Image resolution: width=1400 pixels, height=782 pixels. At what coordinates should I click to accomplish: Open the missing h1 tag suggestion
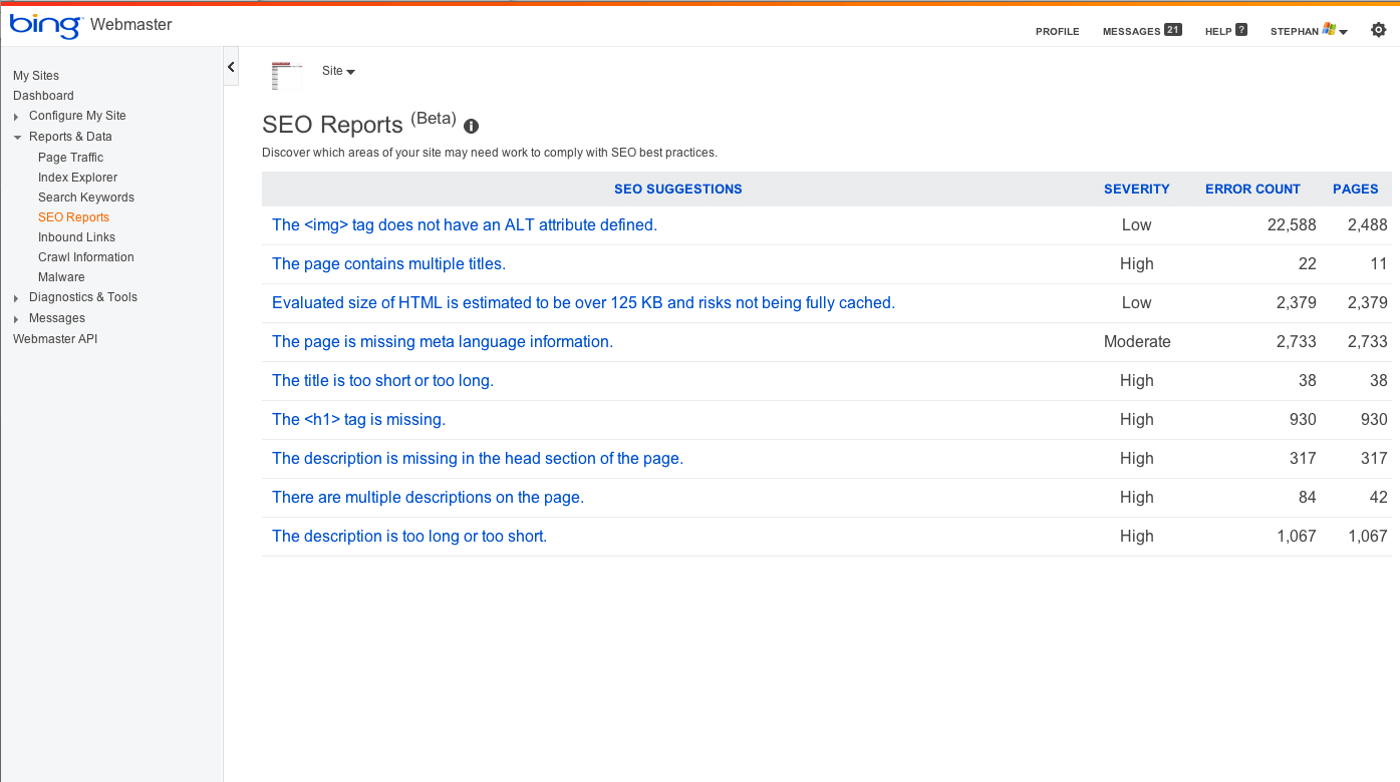[x=358, y=420]
